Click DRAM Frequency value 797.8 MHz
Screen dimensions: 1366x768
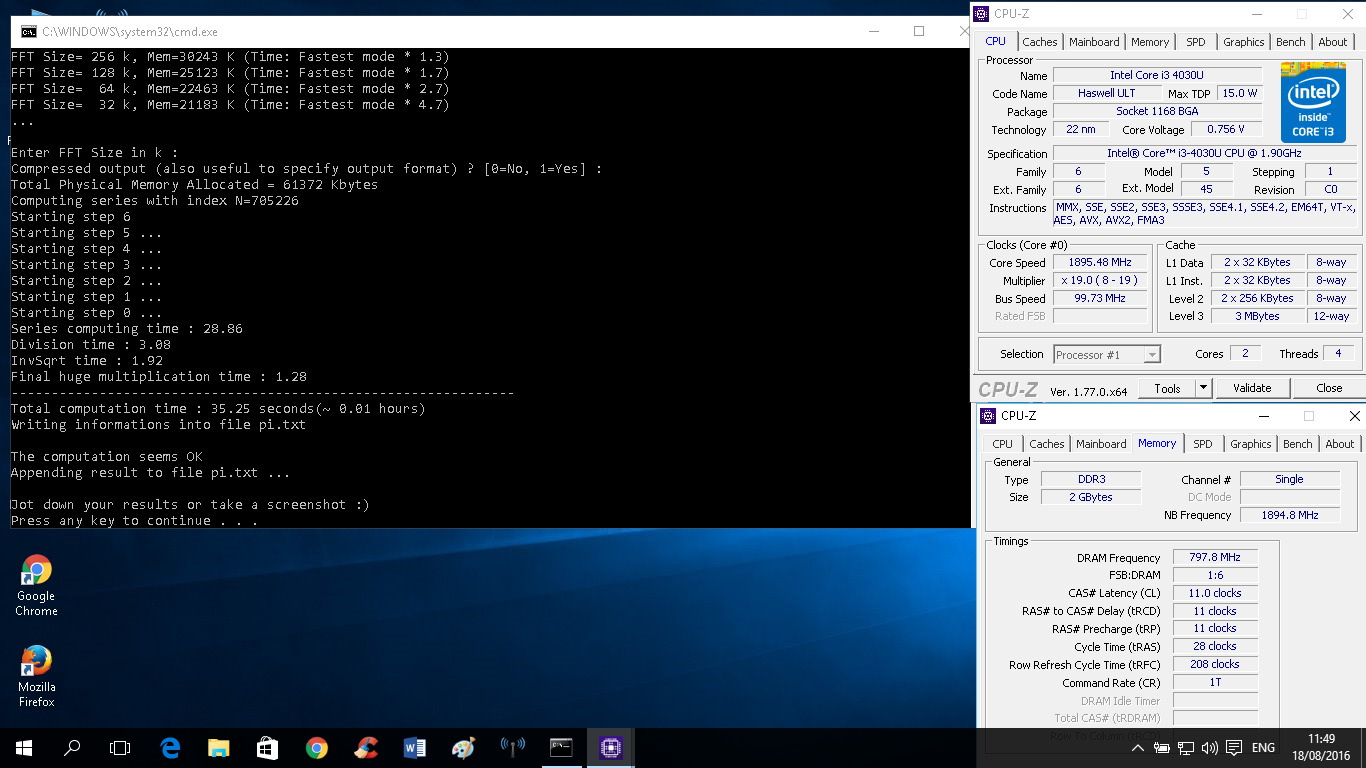pos(1215,558)
